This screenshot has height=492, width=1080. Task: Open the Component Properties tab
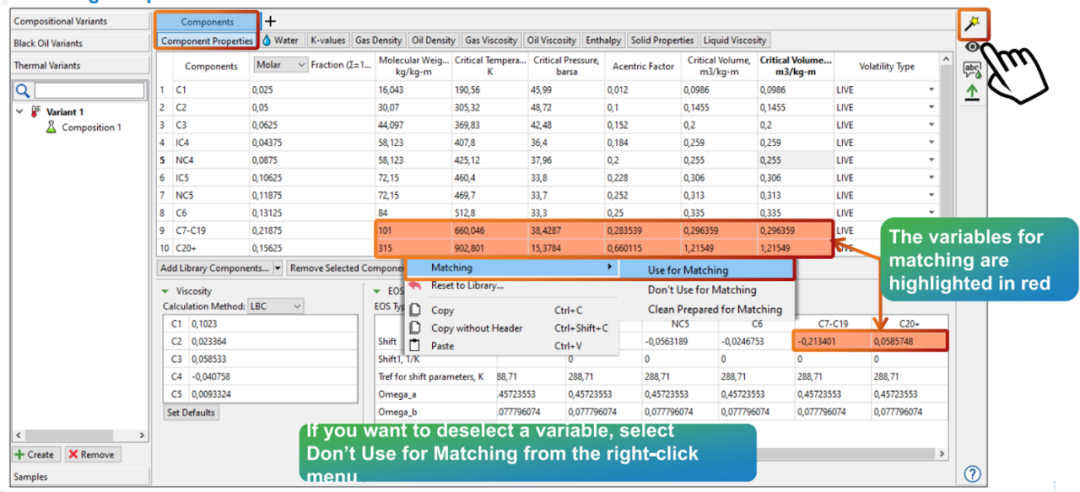point(207,41)
